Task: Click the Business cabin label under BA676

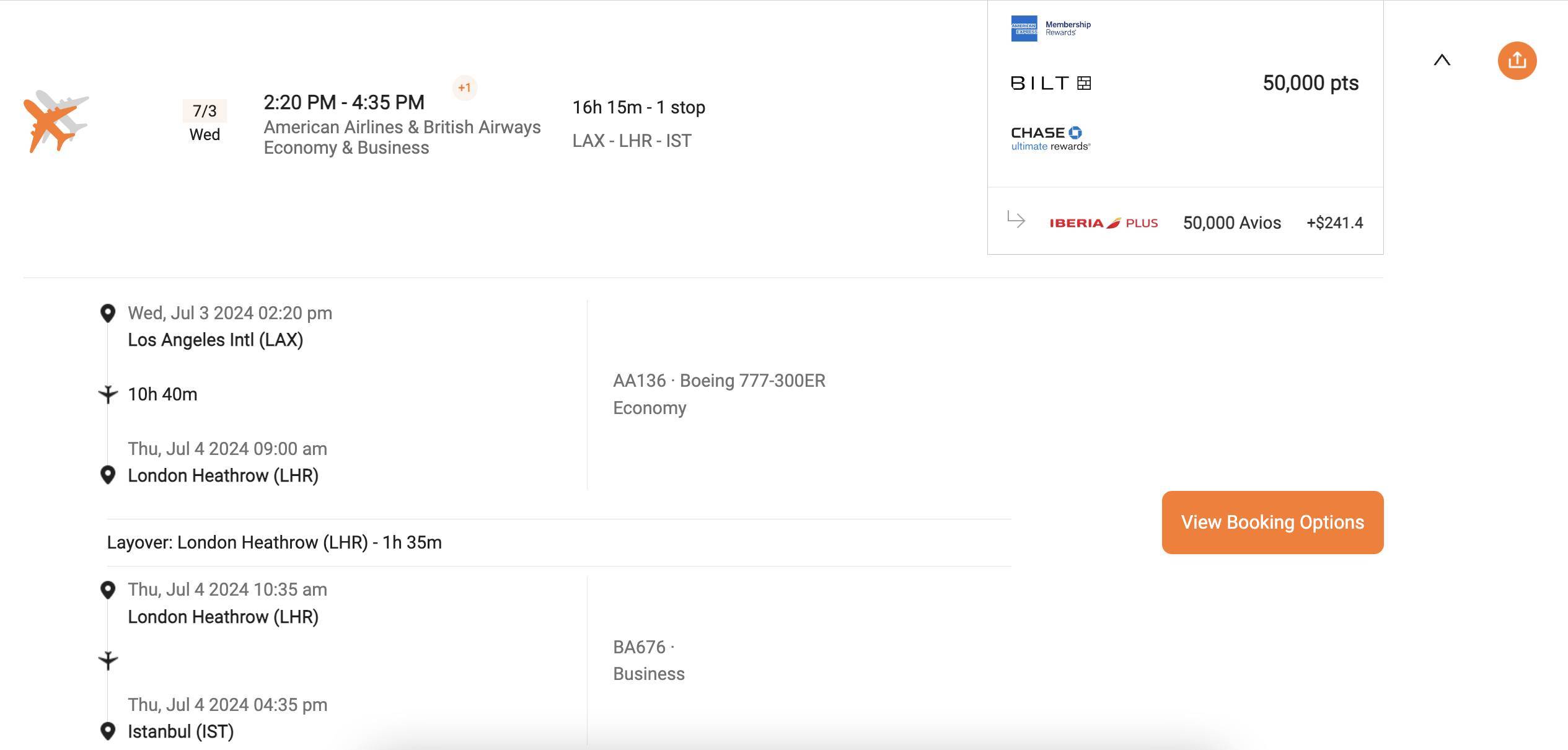Action: (x=649, y=674)
